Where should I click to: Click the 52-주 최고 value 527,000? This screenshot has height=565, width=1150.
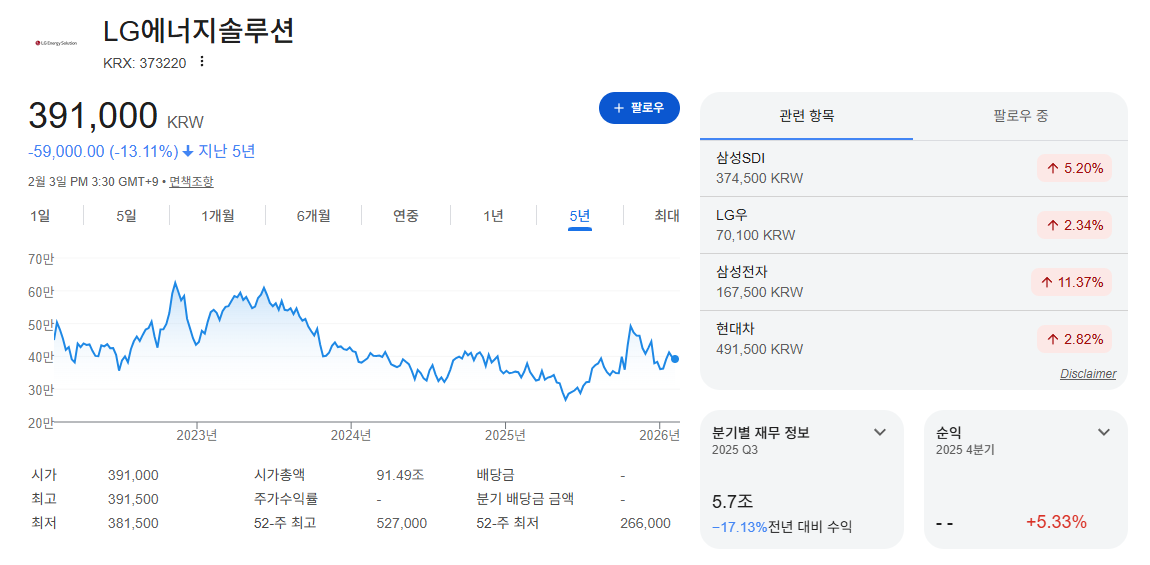pos(402,523)
